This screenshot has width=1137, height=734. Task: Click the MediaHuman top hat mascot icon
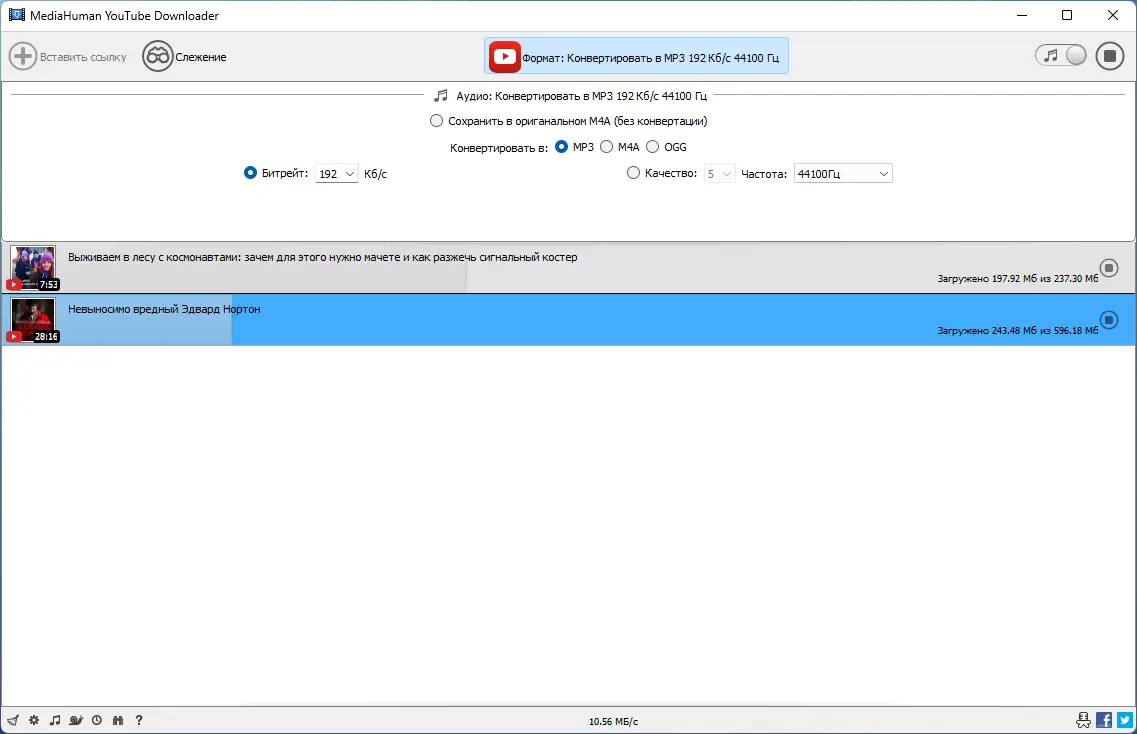point(1083,720)
